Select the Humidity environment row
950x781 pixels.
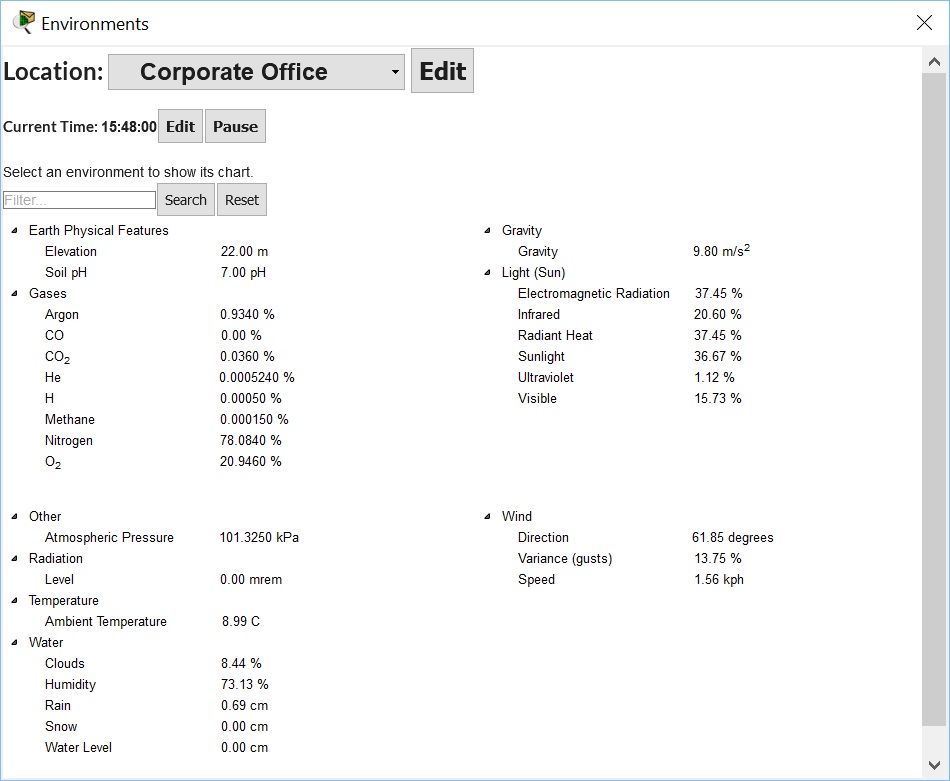tap(70, 685)
